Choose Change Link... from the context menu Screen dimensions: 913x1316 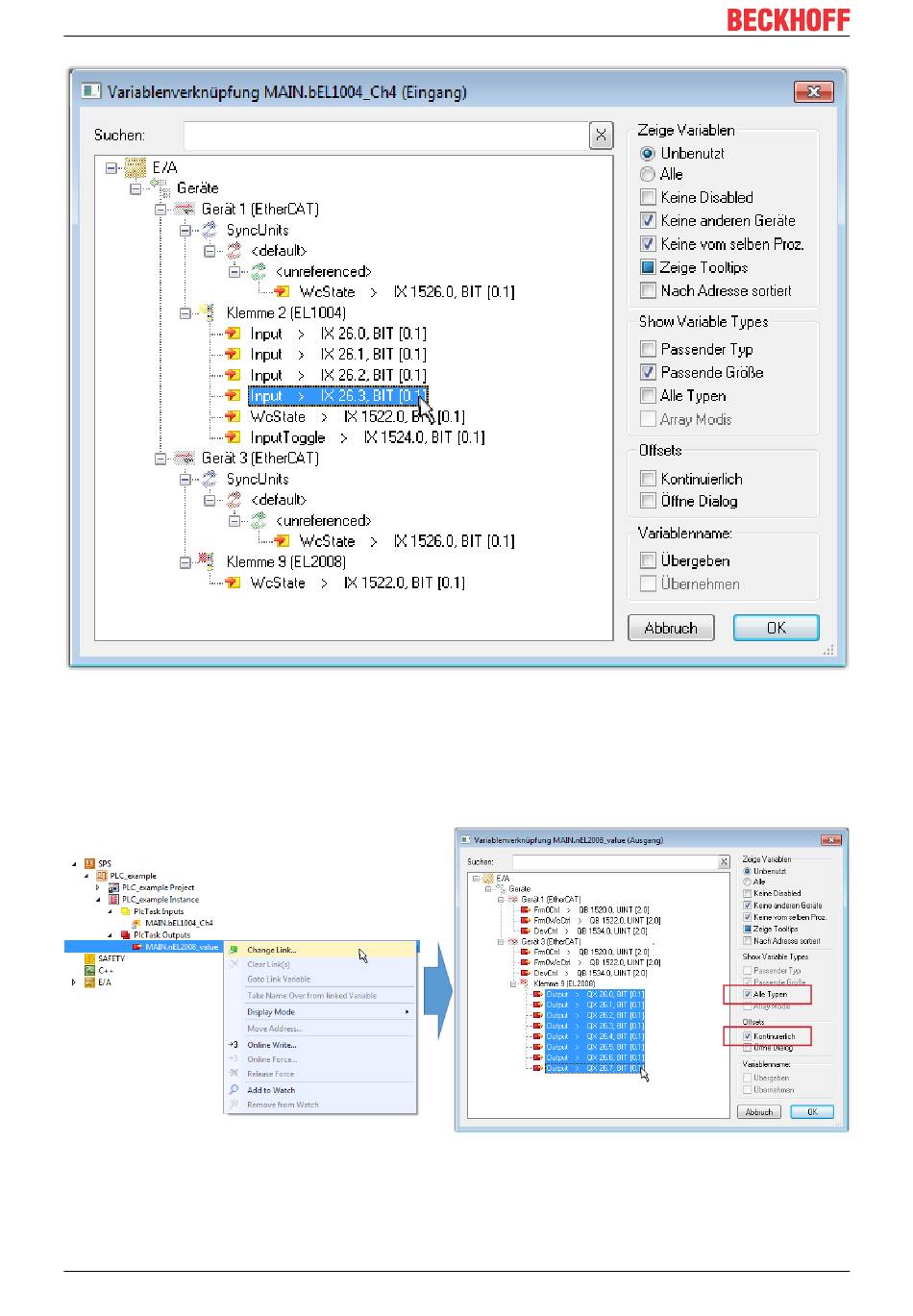[x=320, y=950]
